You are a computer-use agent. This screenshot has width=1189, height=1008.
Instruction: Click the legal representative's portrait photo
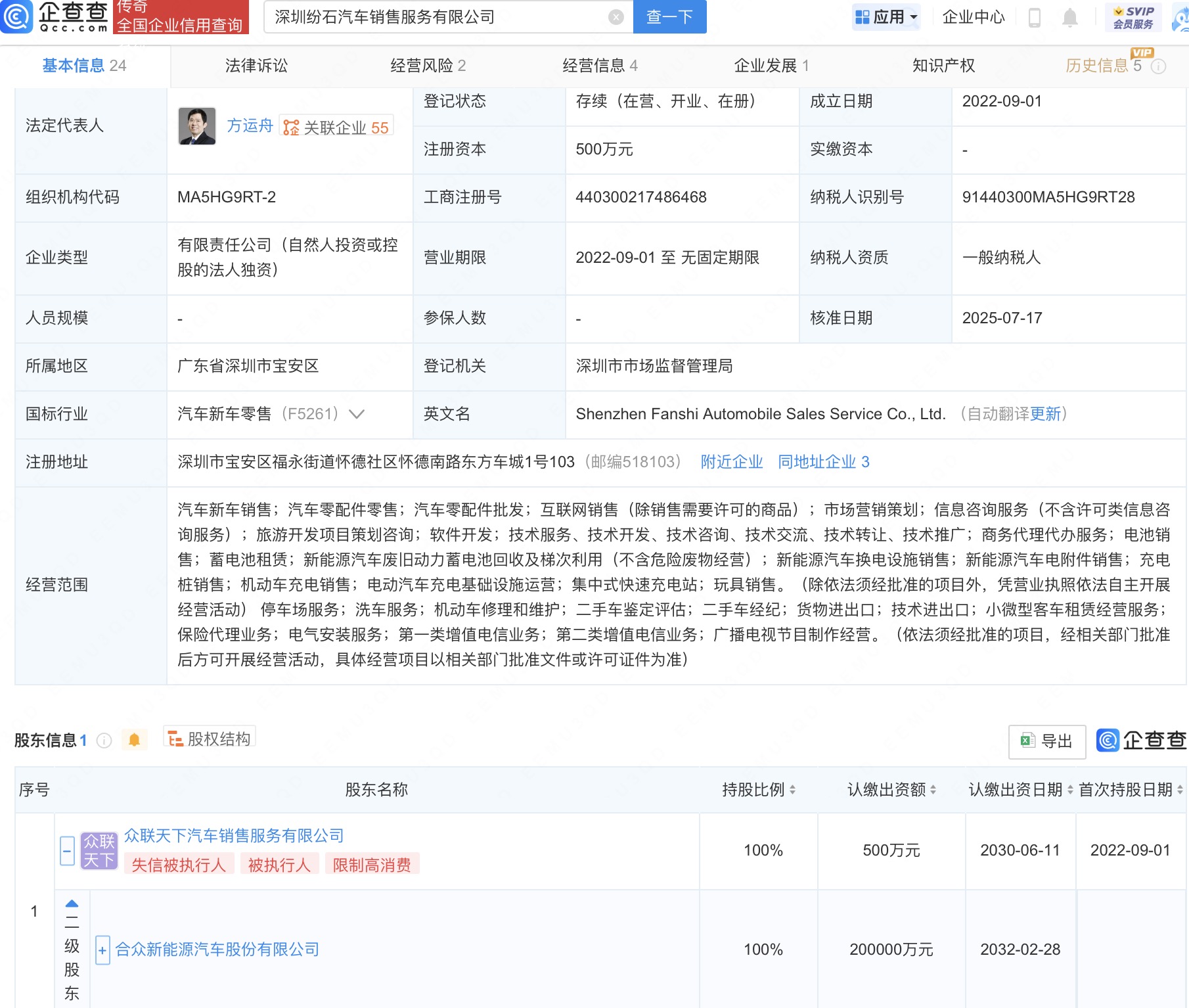197,126
